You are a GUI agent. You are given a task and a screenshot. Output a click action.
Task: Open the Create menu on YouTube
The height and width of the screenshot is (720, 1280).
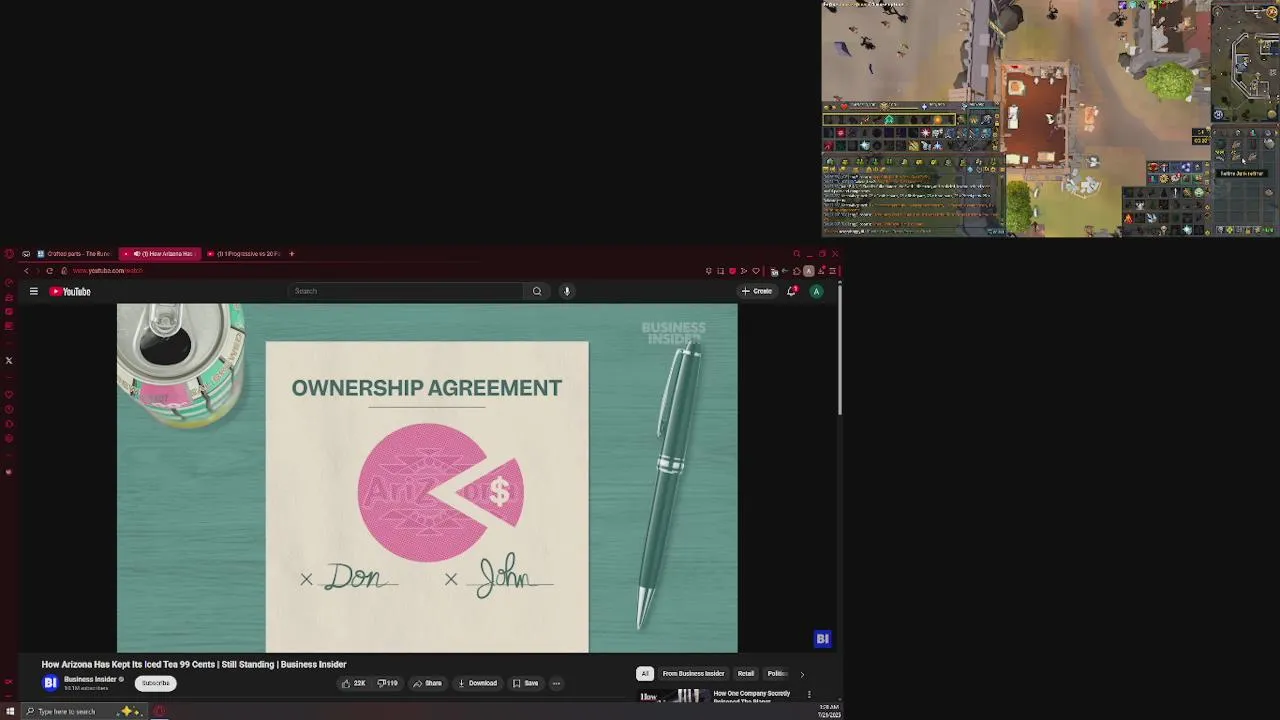(757, 291)
